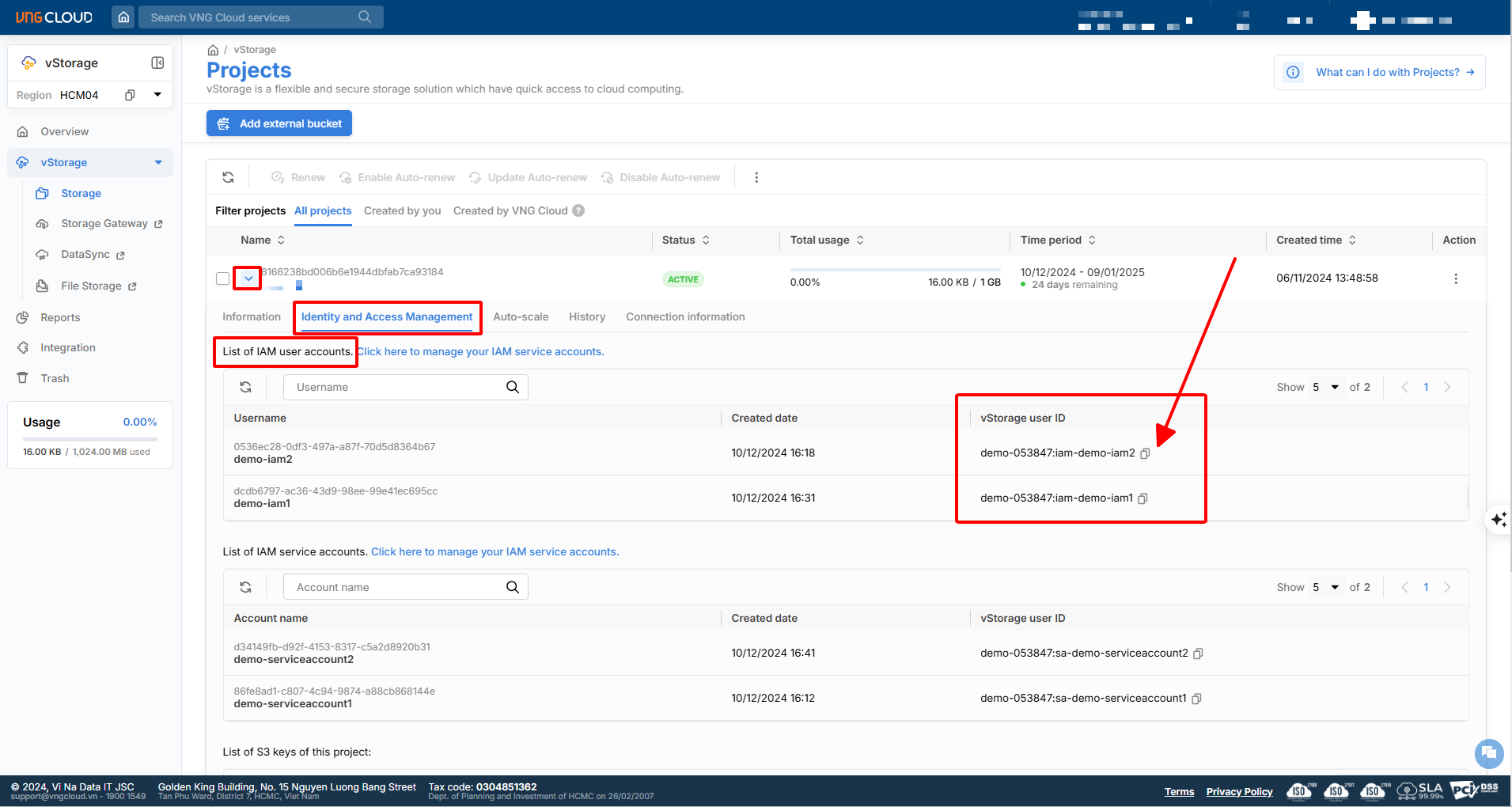Copy vStorage user ID for demo-iam2
Screen dimensions: 1512x807
[1145, 453]
